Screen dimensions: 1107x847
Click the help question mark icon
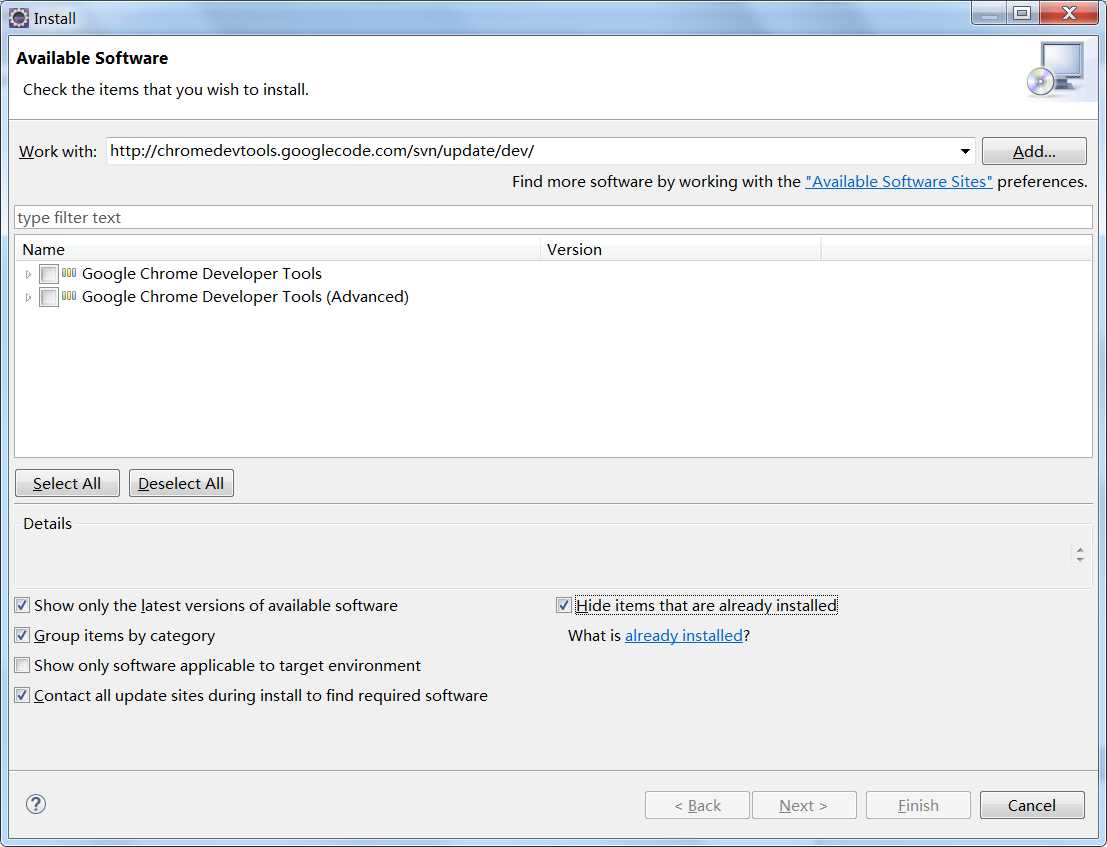36,804
